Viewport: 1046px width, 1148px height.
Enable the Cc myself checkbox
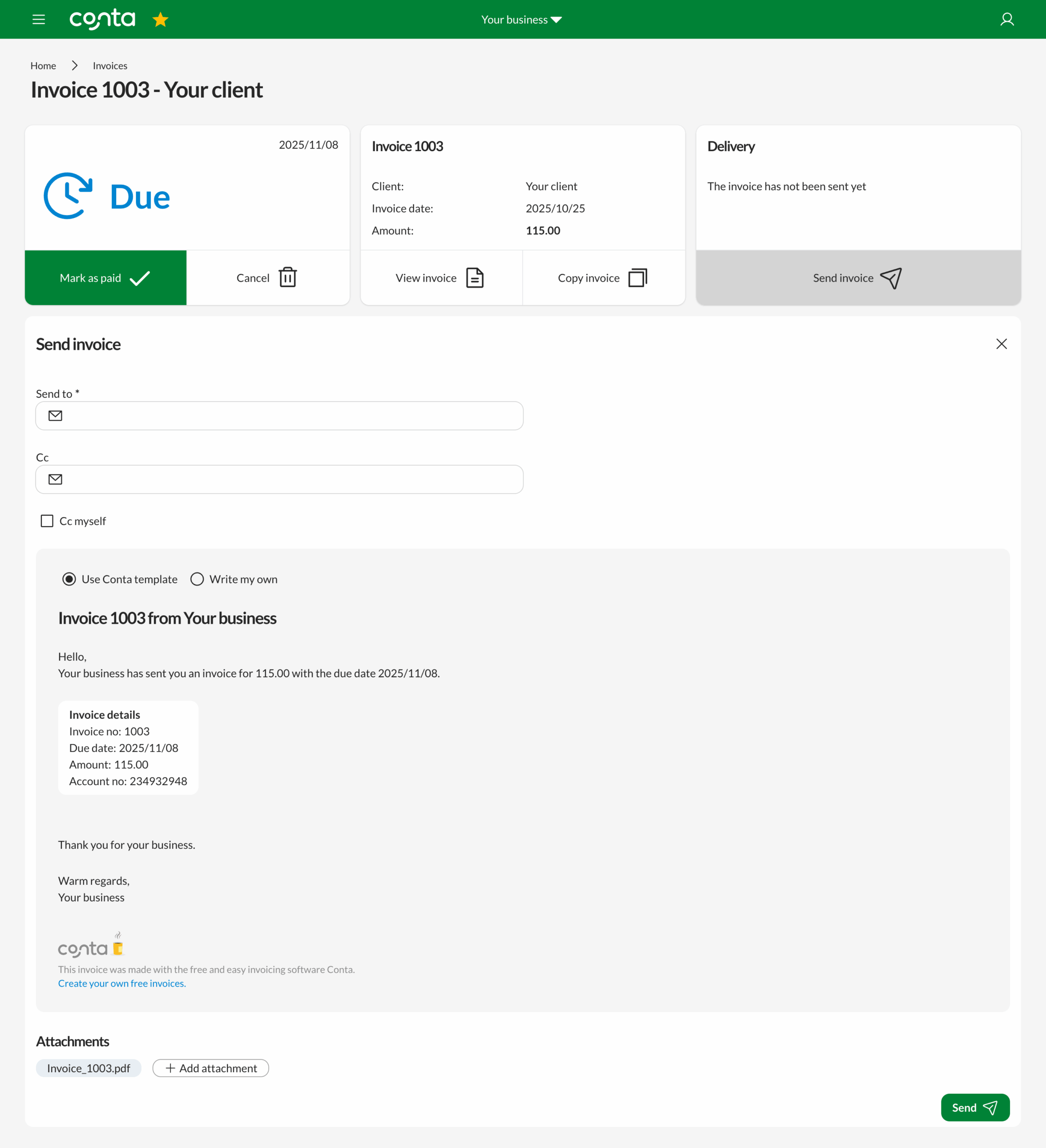pyautogui.click(x=47, y=521)
